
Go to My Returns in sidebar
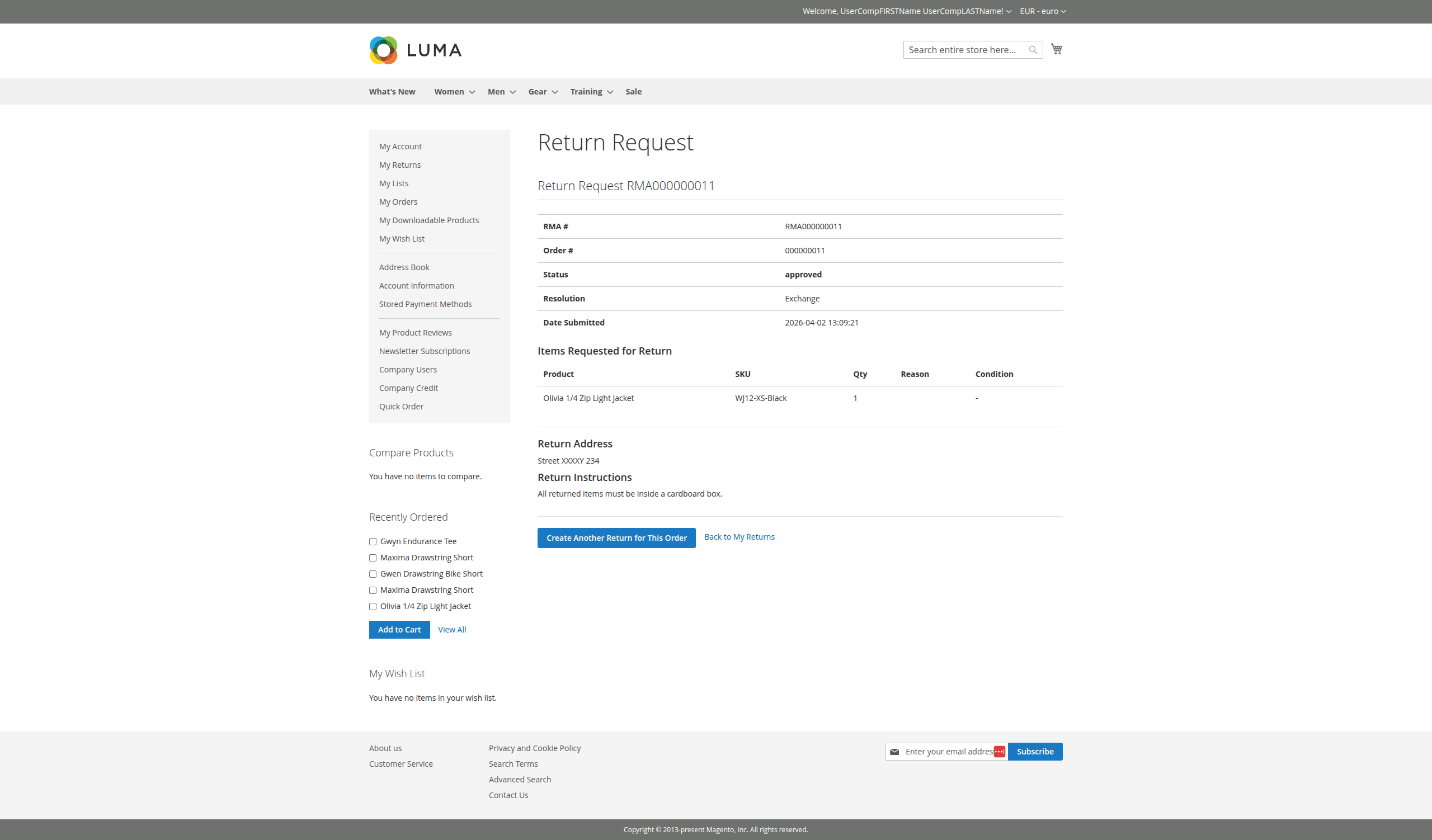[399, 165]
